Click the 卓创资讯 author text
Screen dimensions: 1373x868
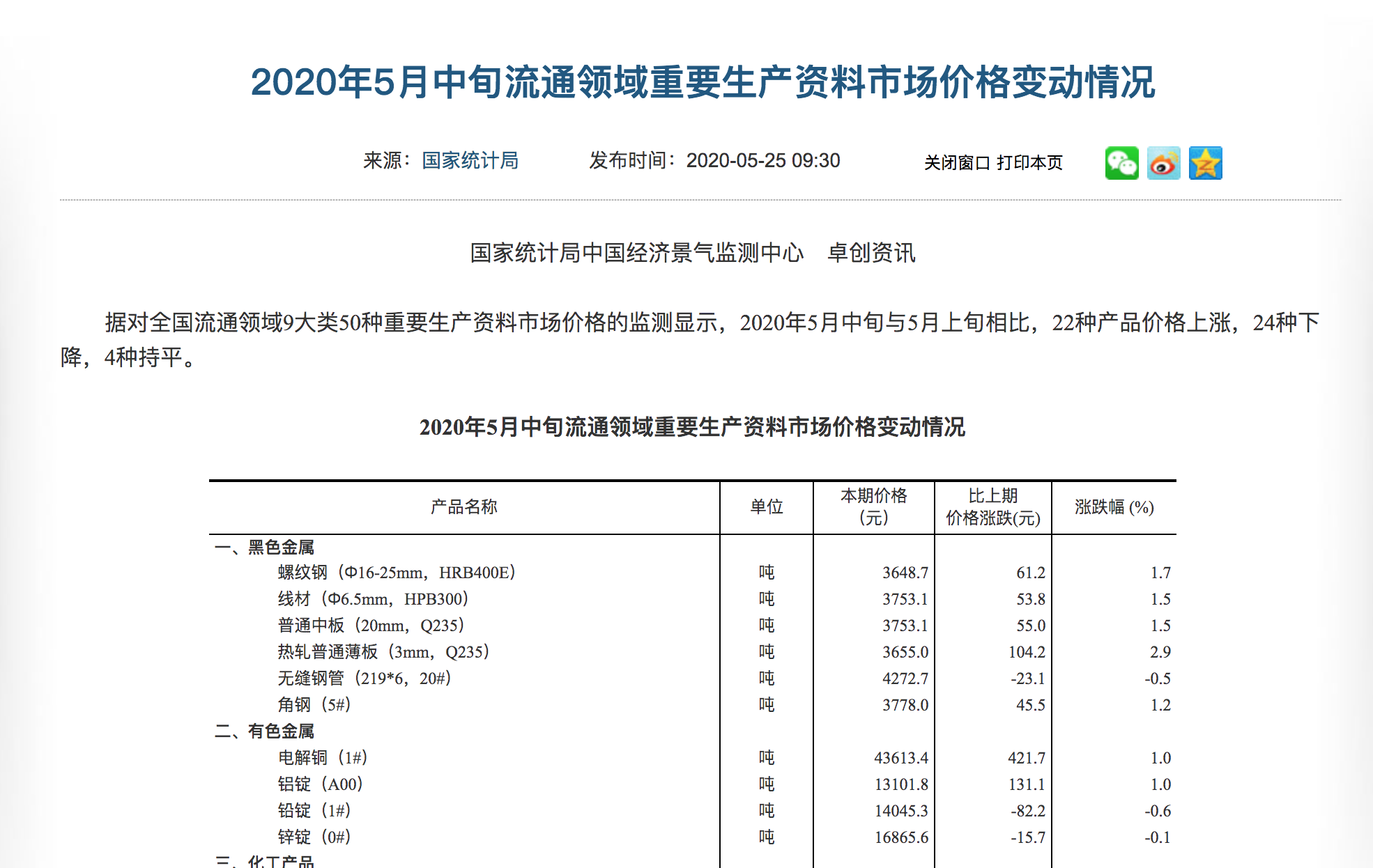(870, 253)
